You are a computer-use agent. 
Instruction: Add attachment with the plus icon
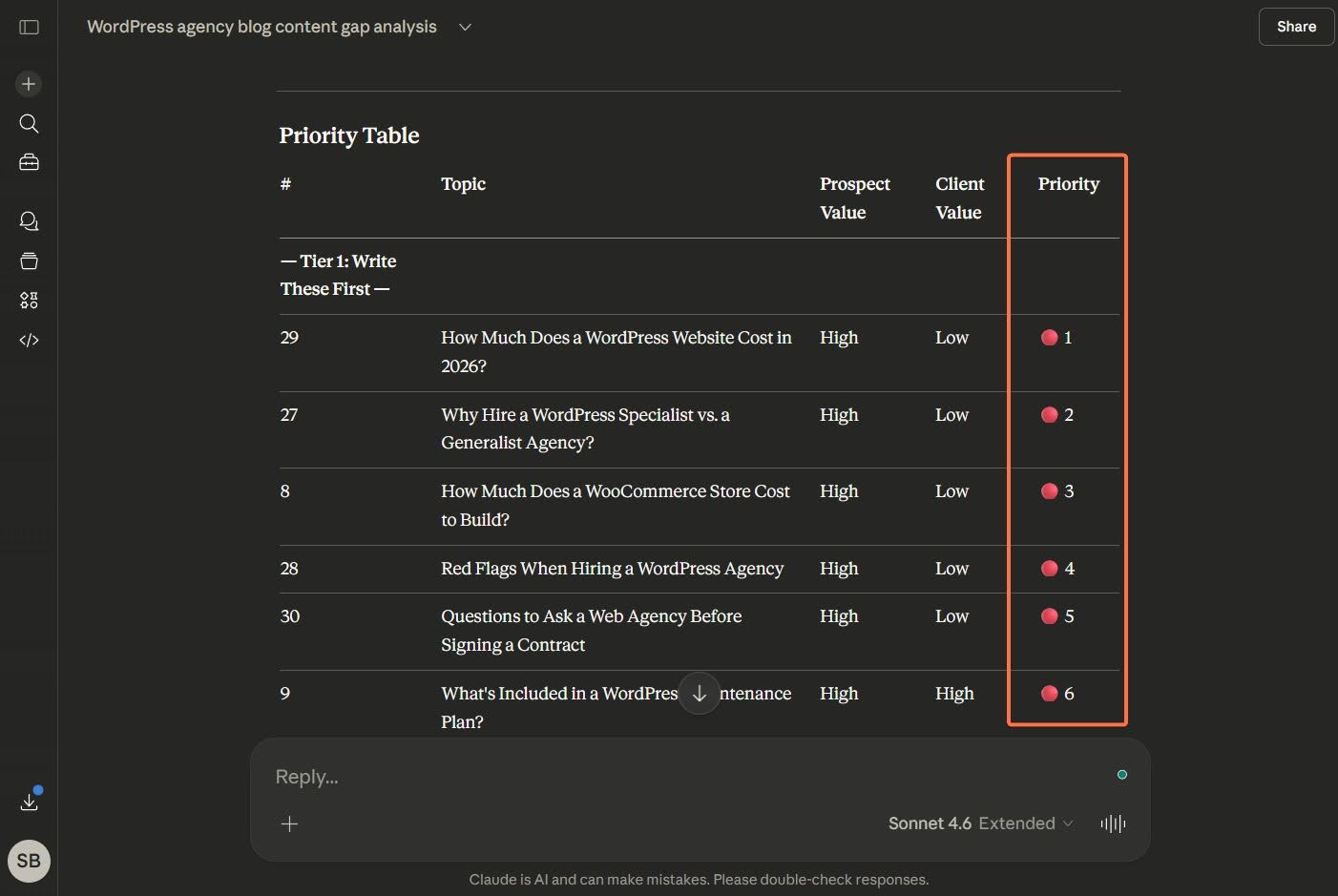click(x=289, y=823)
